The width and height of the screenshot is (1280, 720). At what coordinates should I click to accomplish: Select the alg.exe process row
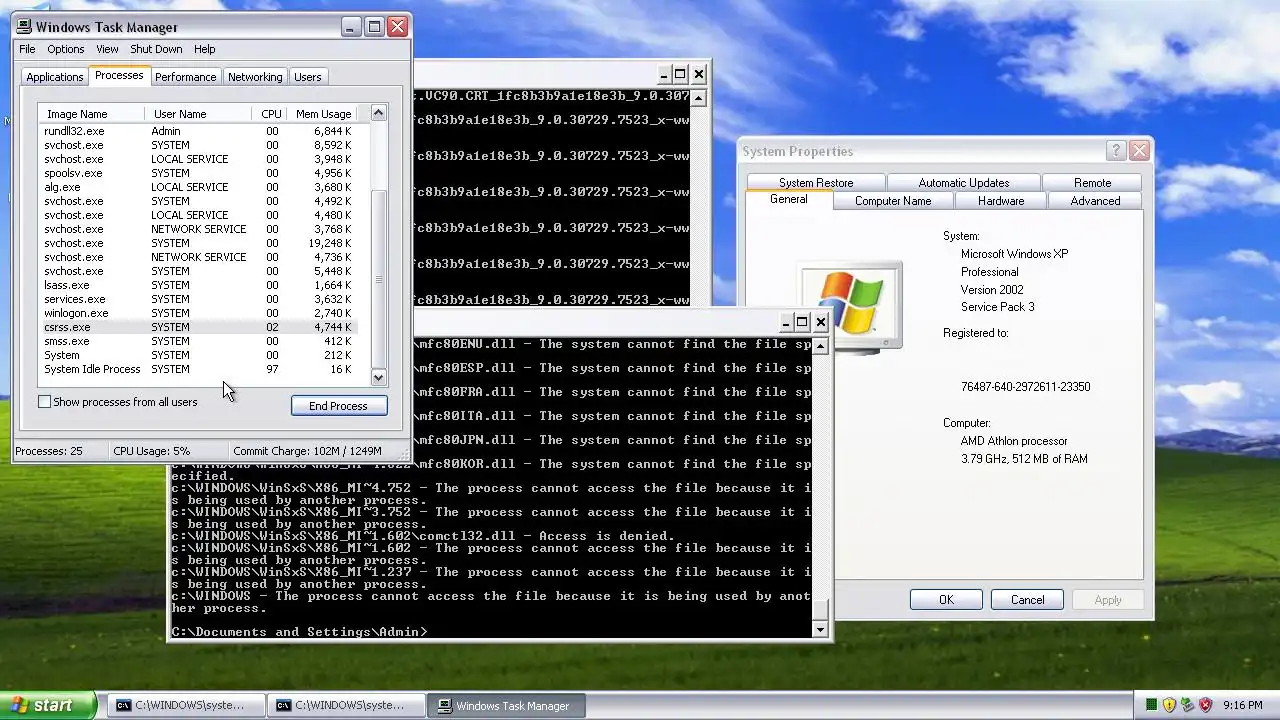tap(198, 187)
